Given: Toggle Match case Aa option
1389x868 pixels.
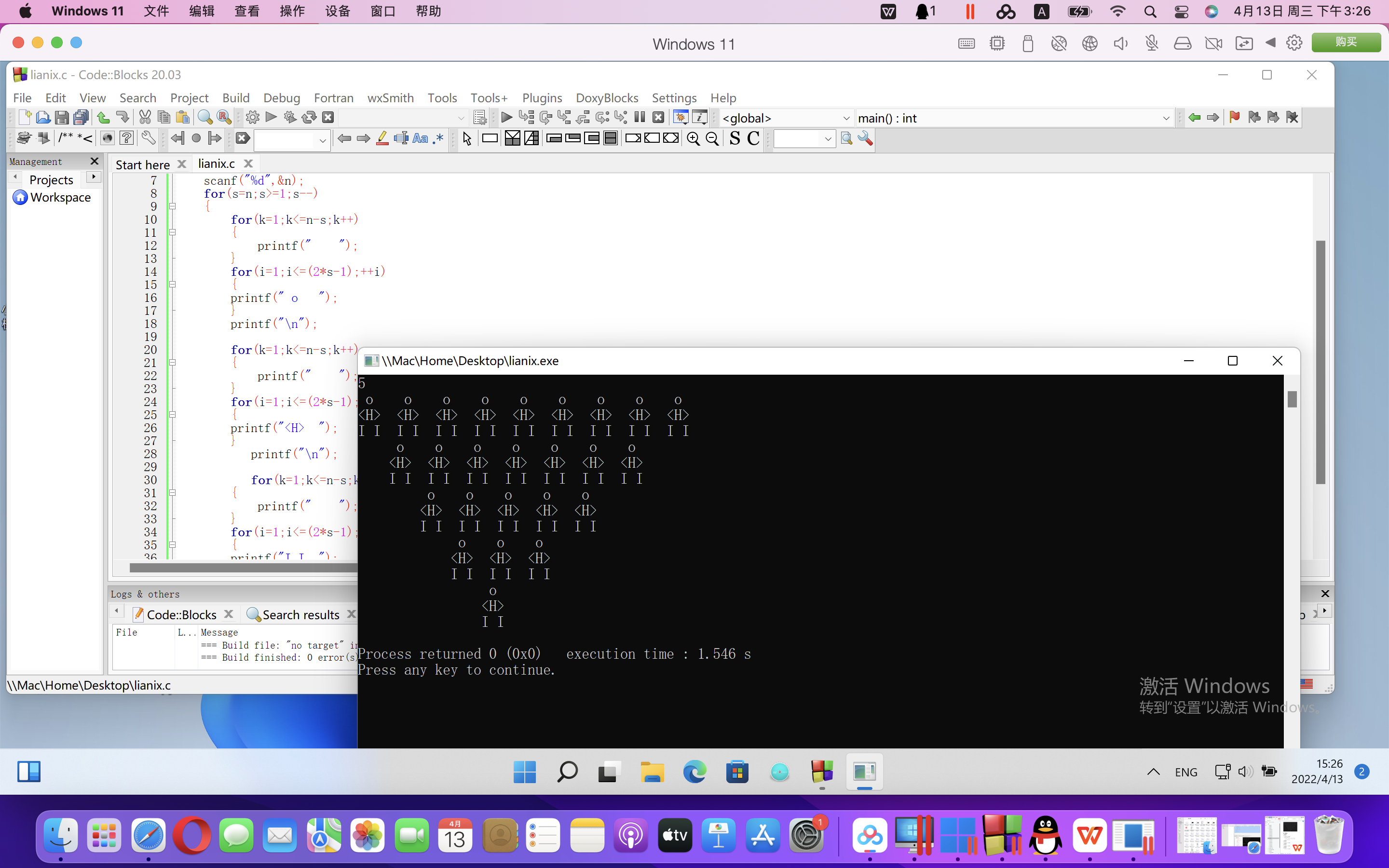Looking at the screenshot, I should (x=420, y=139).
